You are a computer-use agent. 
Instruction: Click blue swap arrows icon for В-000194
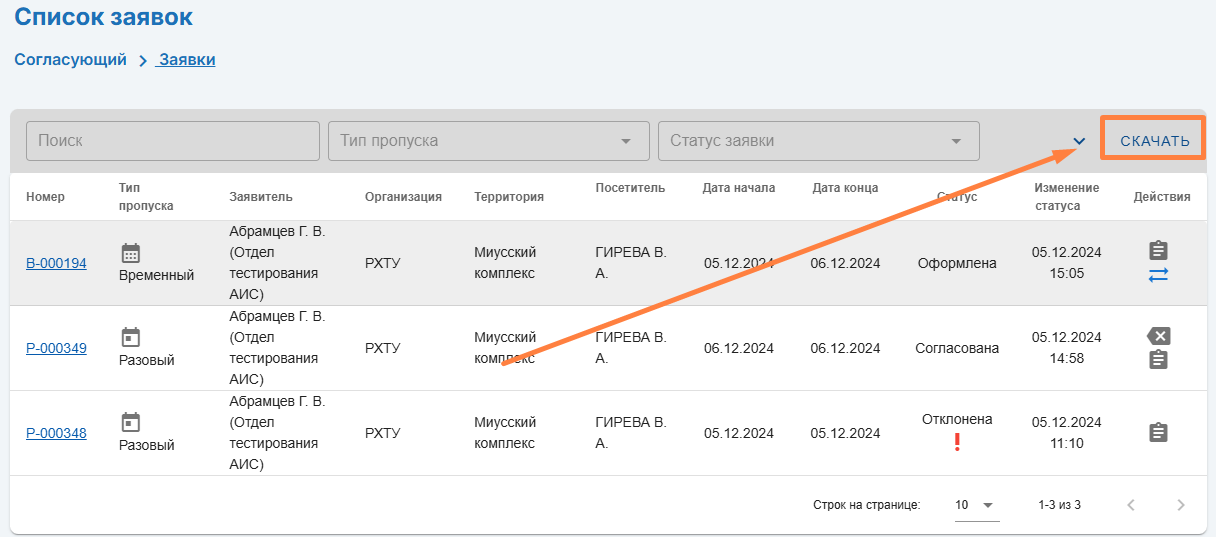click(x=1158, y=275)
